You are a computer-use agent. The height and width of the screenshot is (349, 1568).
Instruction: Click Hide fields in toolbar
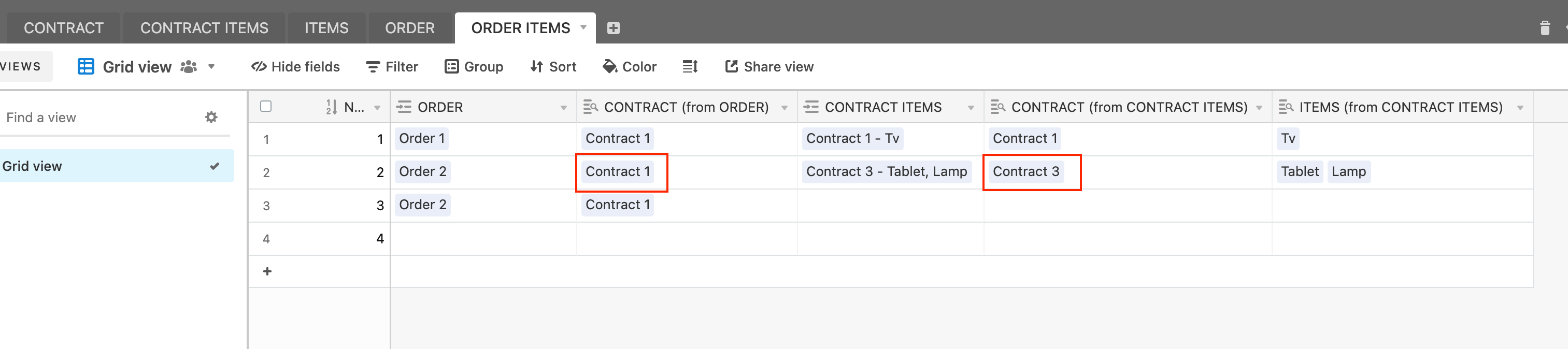coord(295,67)
